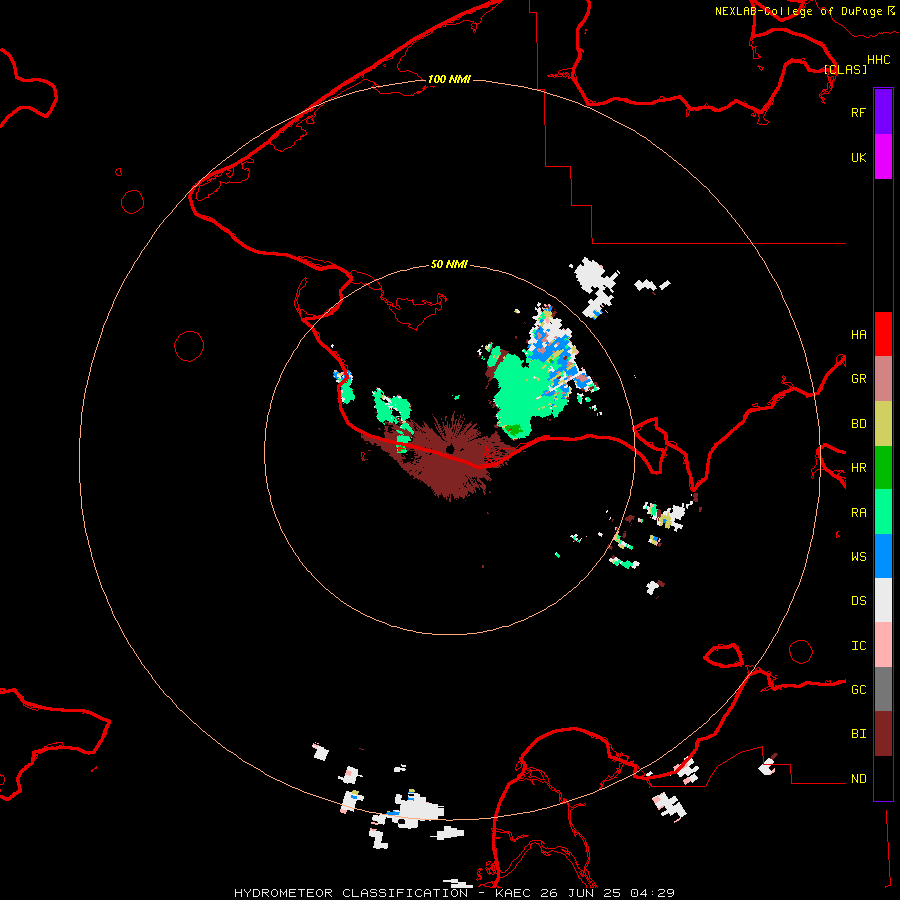Click the ND legend label

click(x=858, y=779)
